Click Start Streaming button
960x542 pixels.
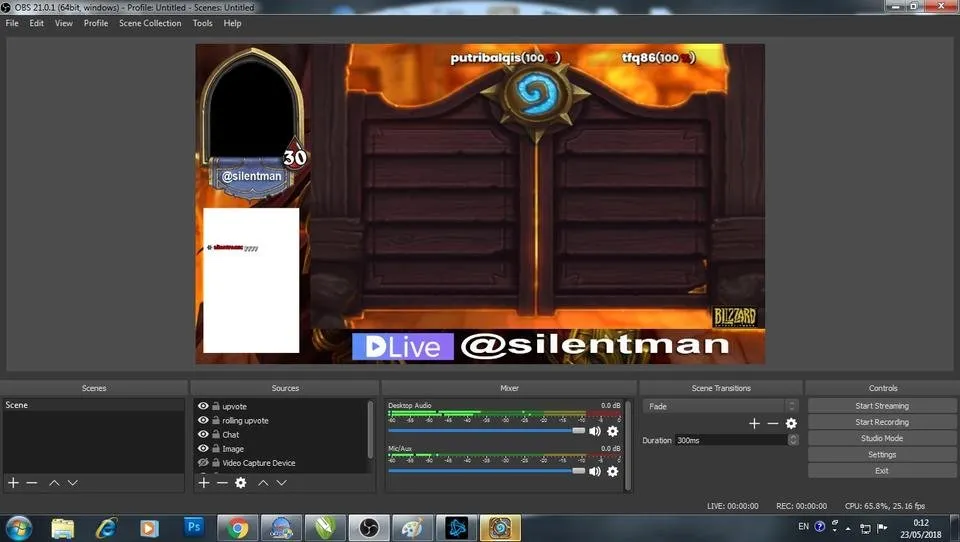tap(882, 406)
